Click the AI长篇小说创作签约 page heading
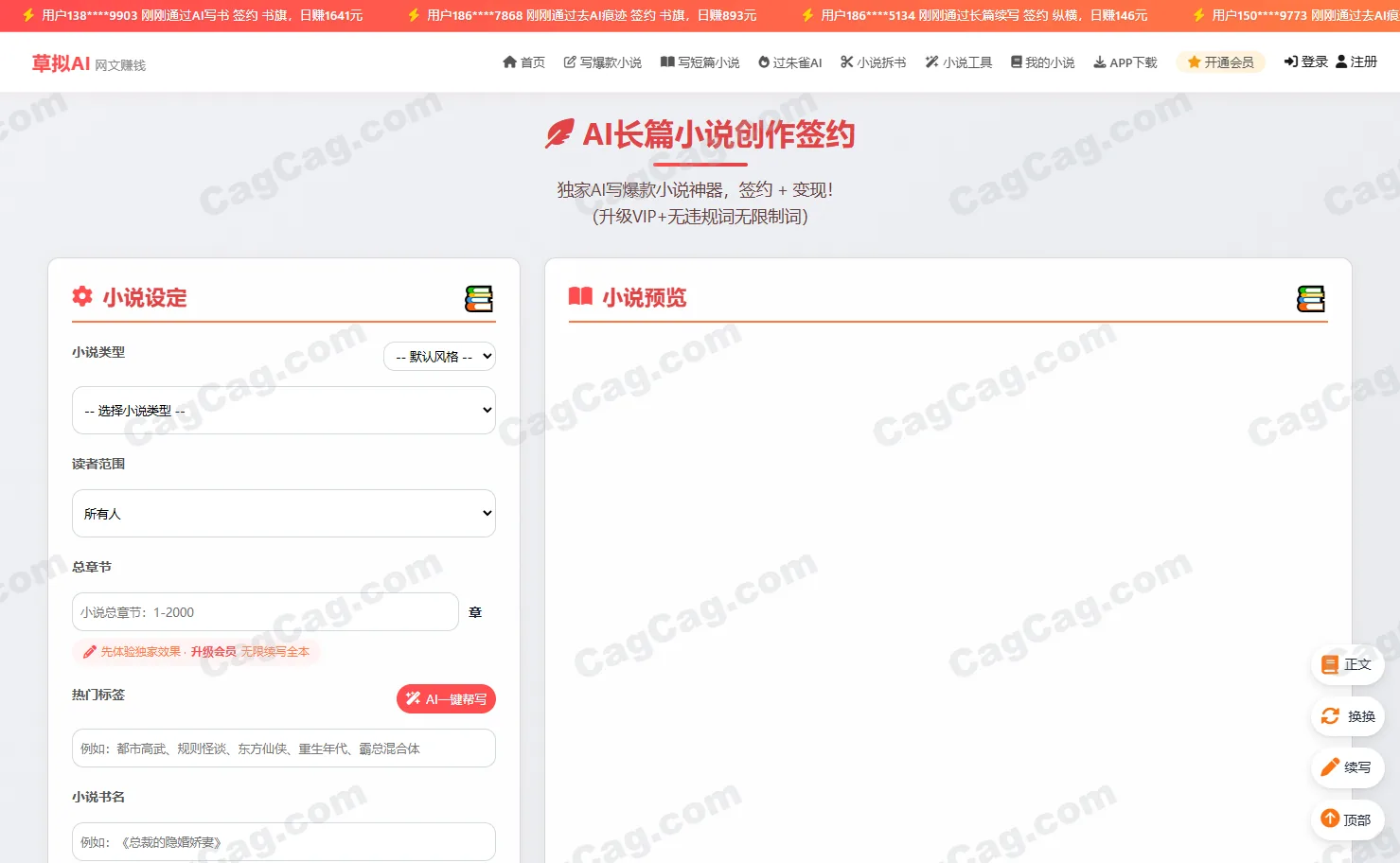 click(700, 134)
